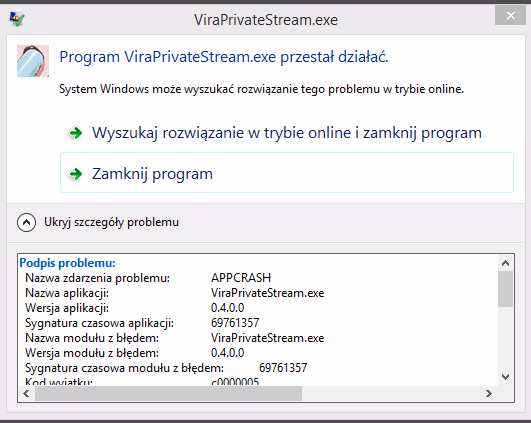Click the Podpis problemu heading
Image resolution: width=531 pixels, height=423 pixels.
click(67, 263)
